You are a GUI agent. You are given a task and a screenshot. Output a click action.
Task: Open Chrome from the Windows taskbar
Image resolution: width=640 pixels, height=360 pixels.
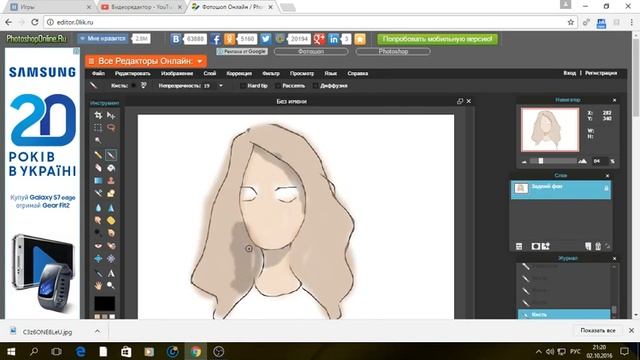coord(196,351)
